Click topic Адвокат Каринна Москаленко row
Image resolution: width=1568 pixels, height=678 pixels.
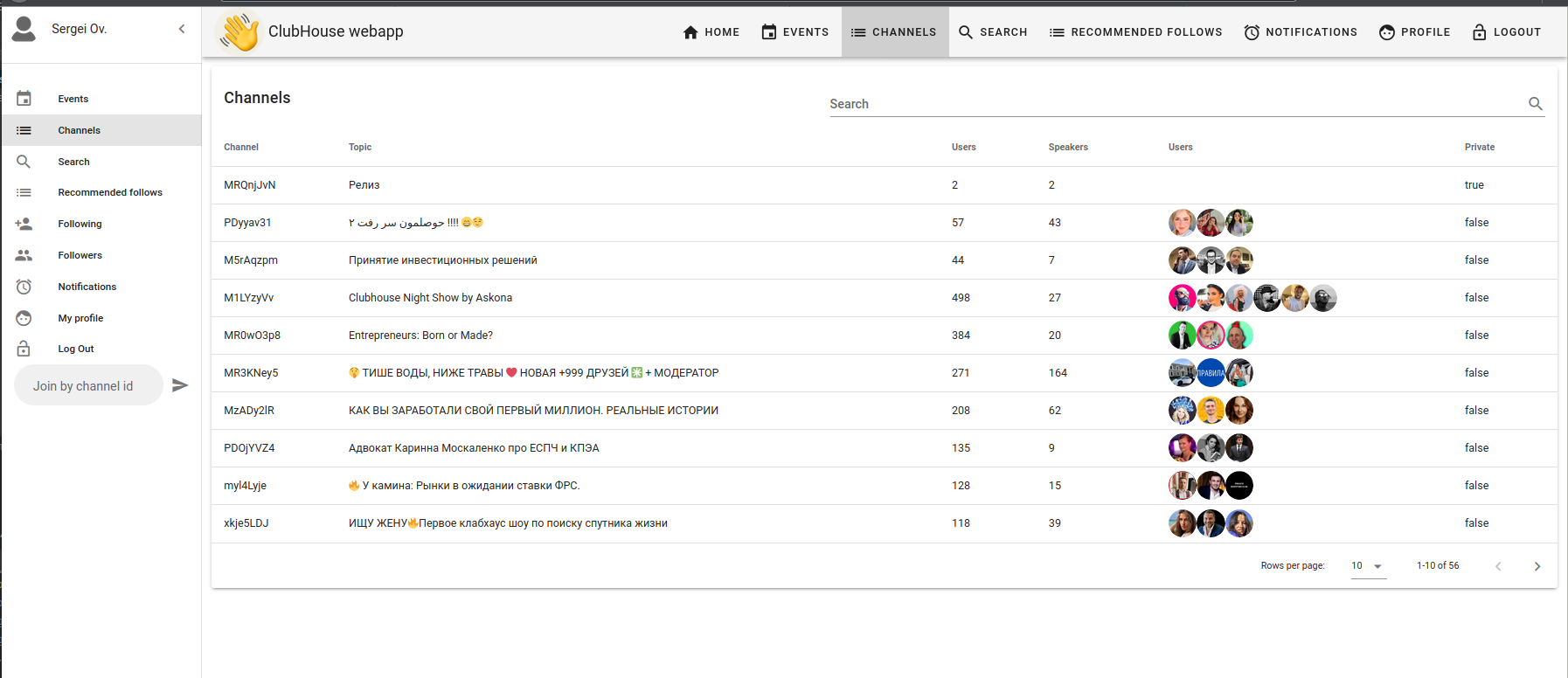(x=474, y=448)
